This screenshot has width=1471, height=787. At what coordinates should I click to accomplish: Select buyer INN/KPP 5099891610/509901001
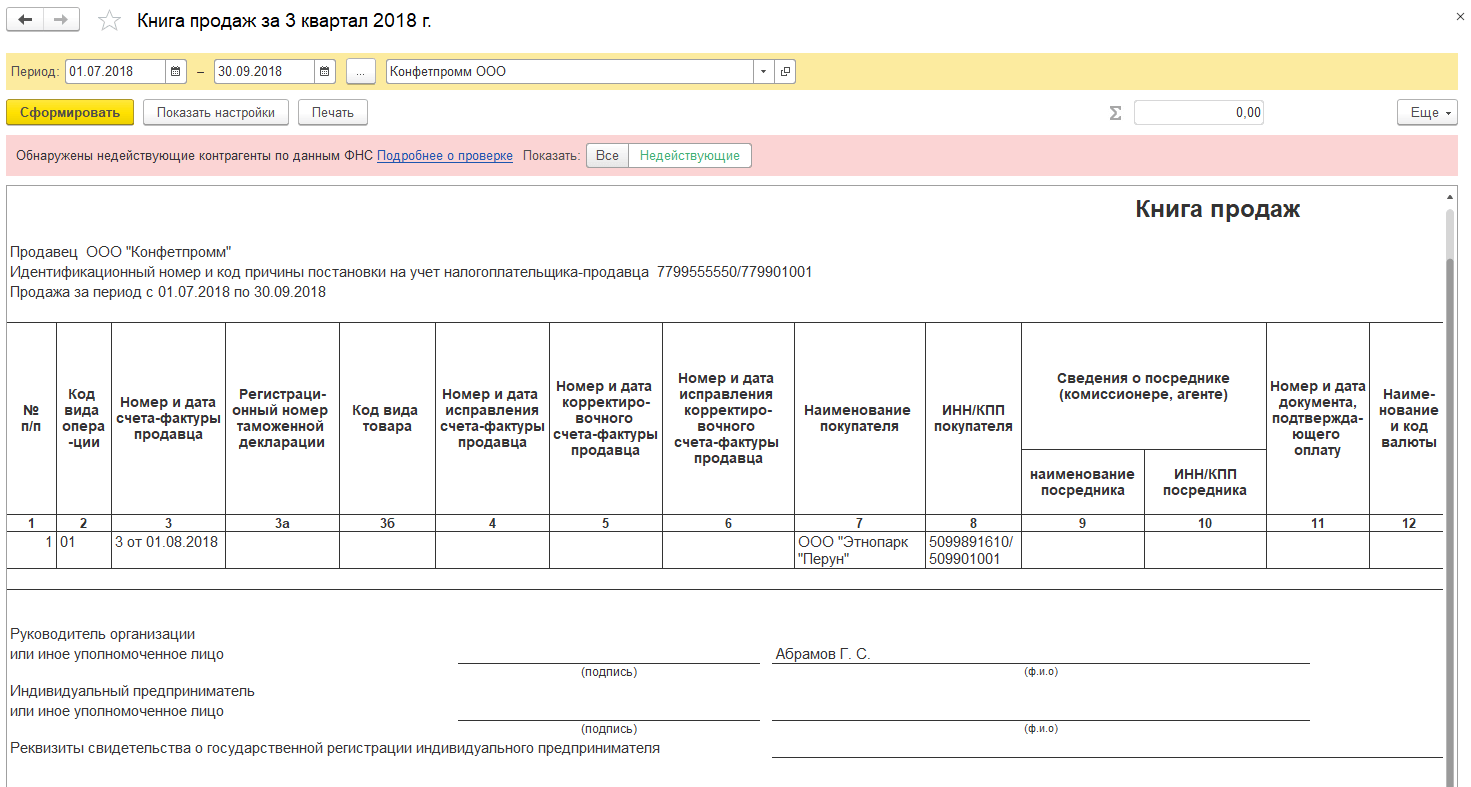pos(973,550)
